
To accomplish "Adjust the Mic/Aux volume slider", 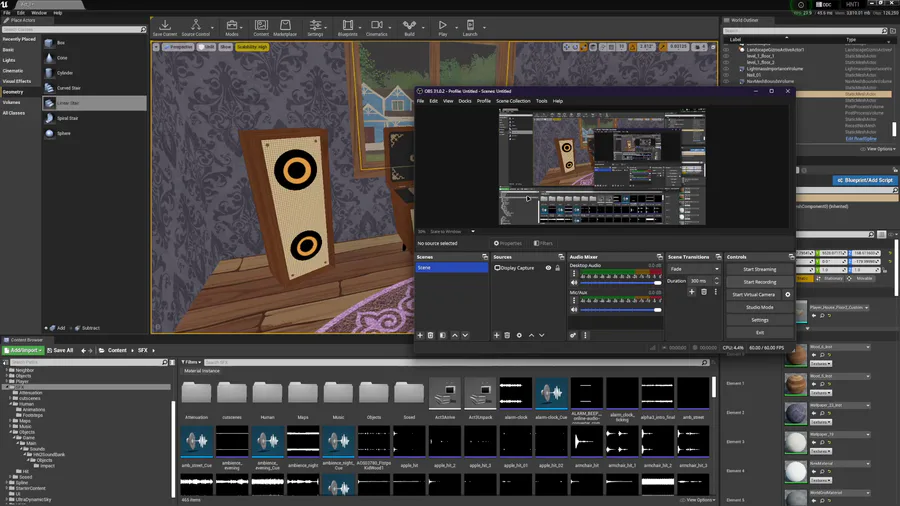I will click(x=658, y=310).
